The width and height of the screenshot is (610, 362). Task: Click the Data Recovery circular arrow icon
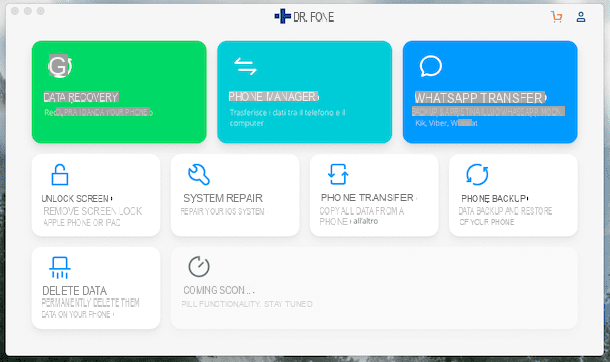(60, 66)
